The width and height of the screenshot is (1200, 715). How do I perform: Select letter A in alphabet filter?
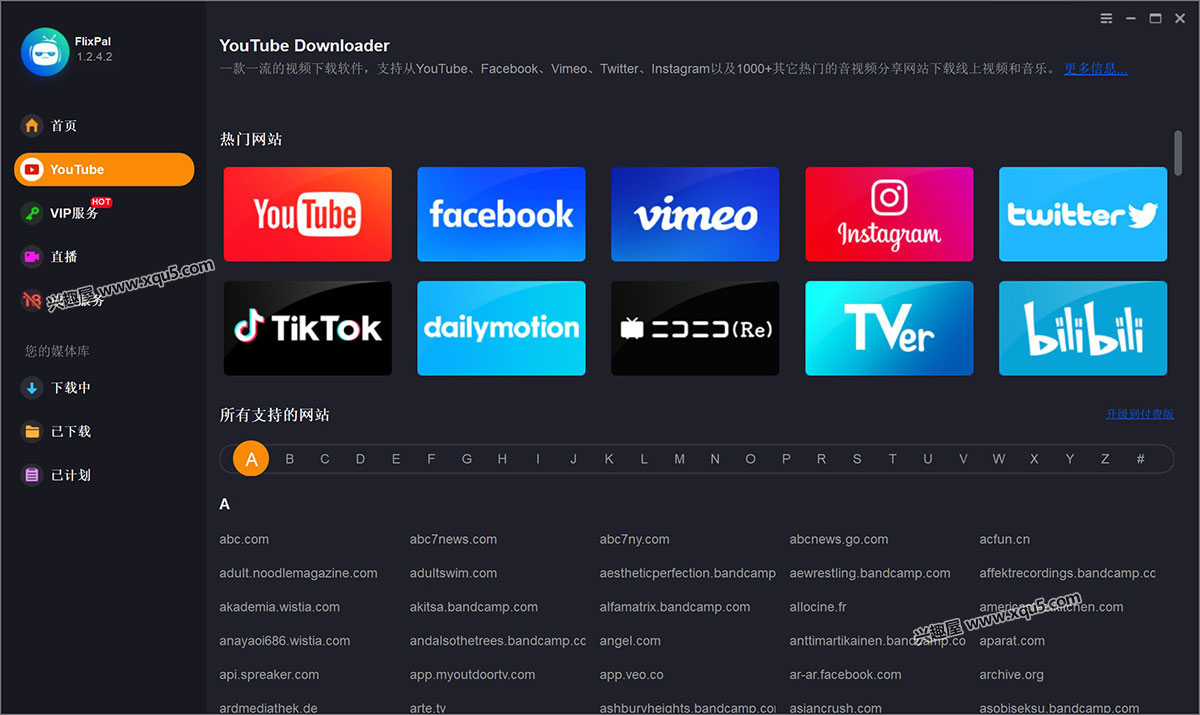(251, 459)
